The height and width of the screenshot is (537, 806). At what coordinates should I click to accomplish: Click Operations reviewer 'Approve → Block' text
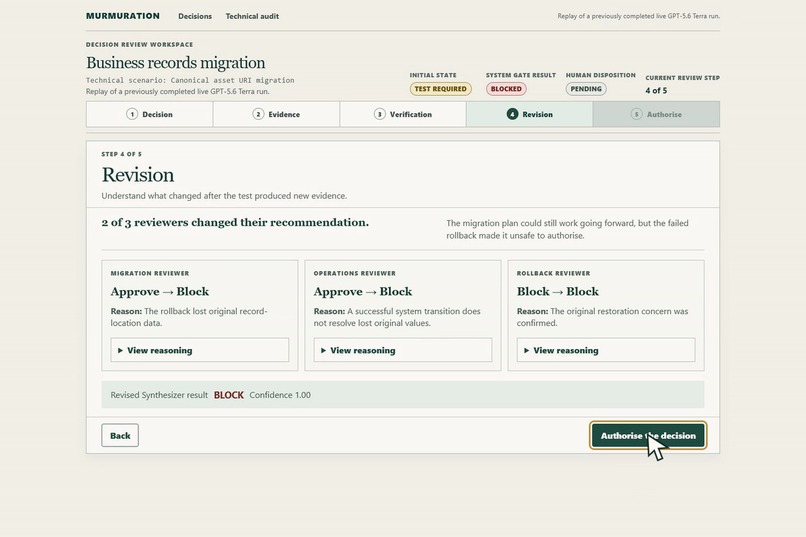pos(363,291)
